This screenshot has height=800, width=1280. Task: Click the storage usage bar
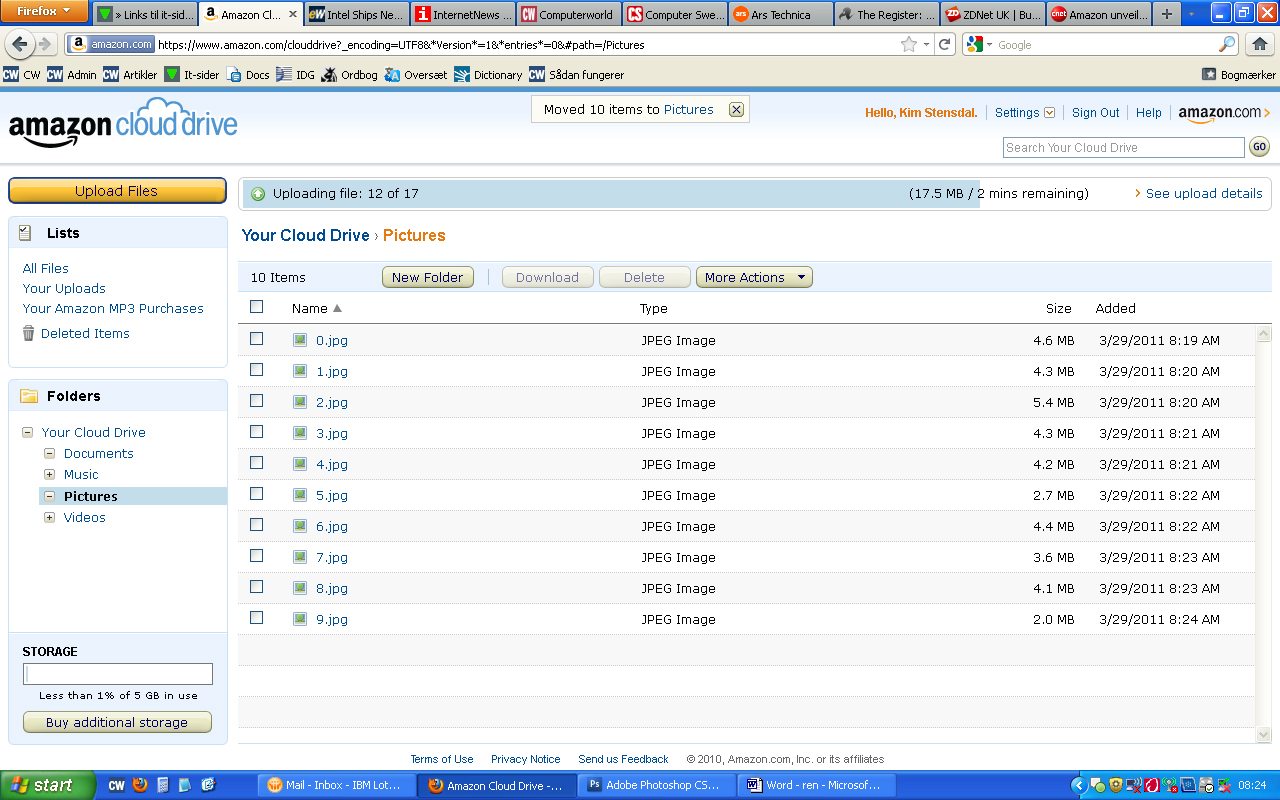pos(118,674)
